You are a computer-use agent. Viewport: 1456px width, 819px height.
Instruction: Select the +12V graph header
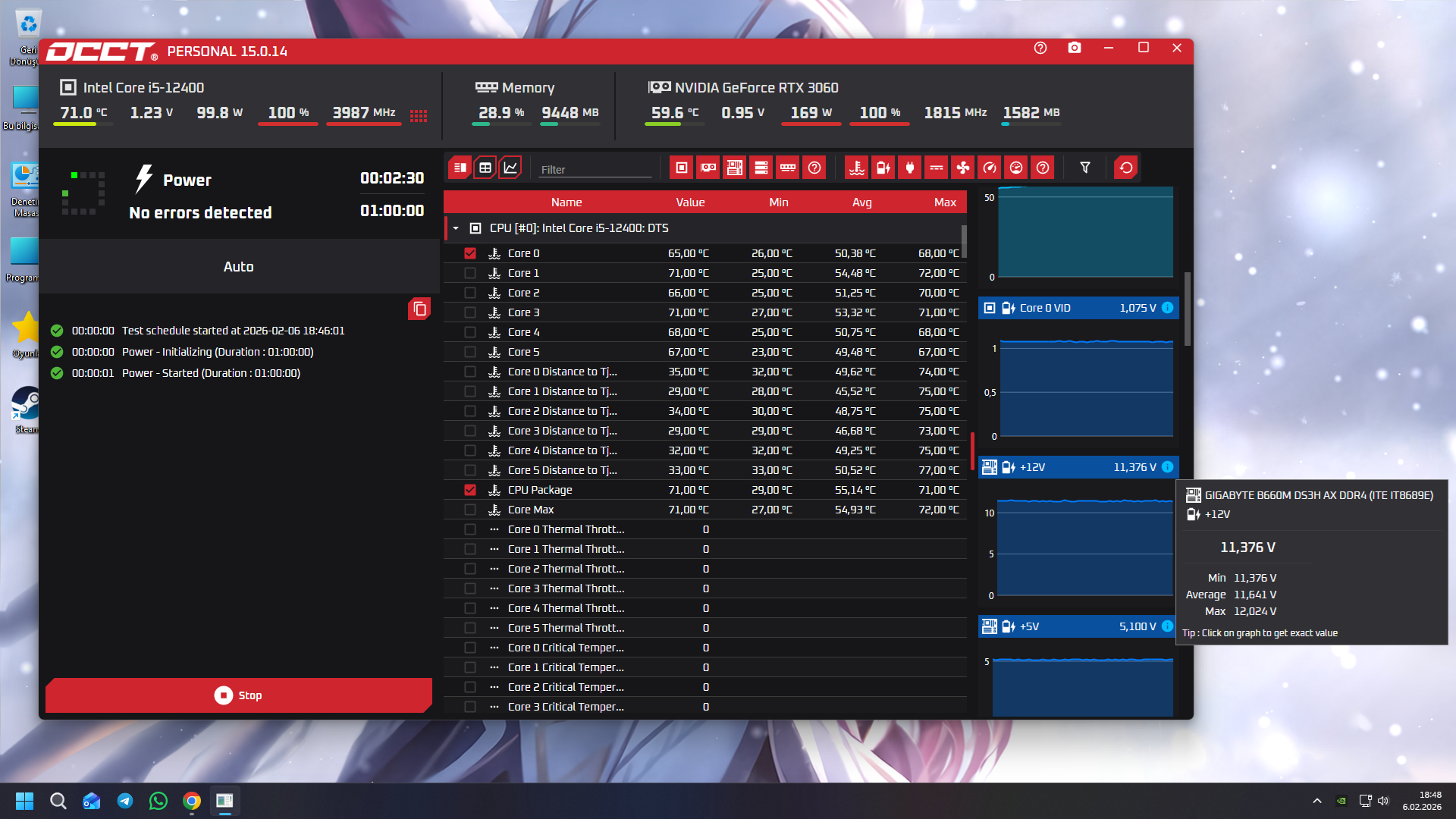(x=1078, y=467)
